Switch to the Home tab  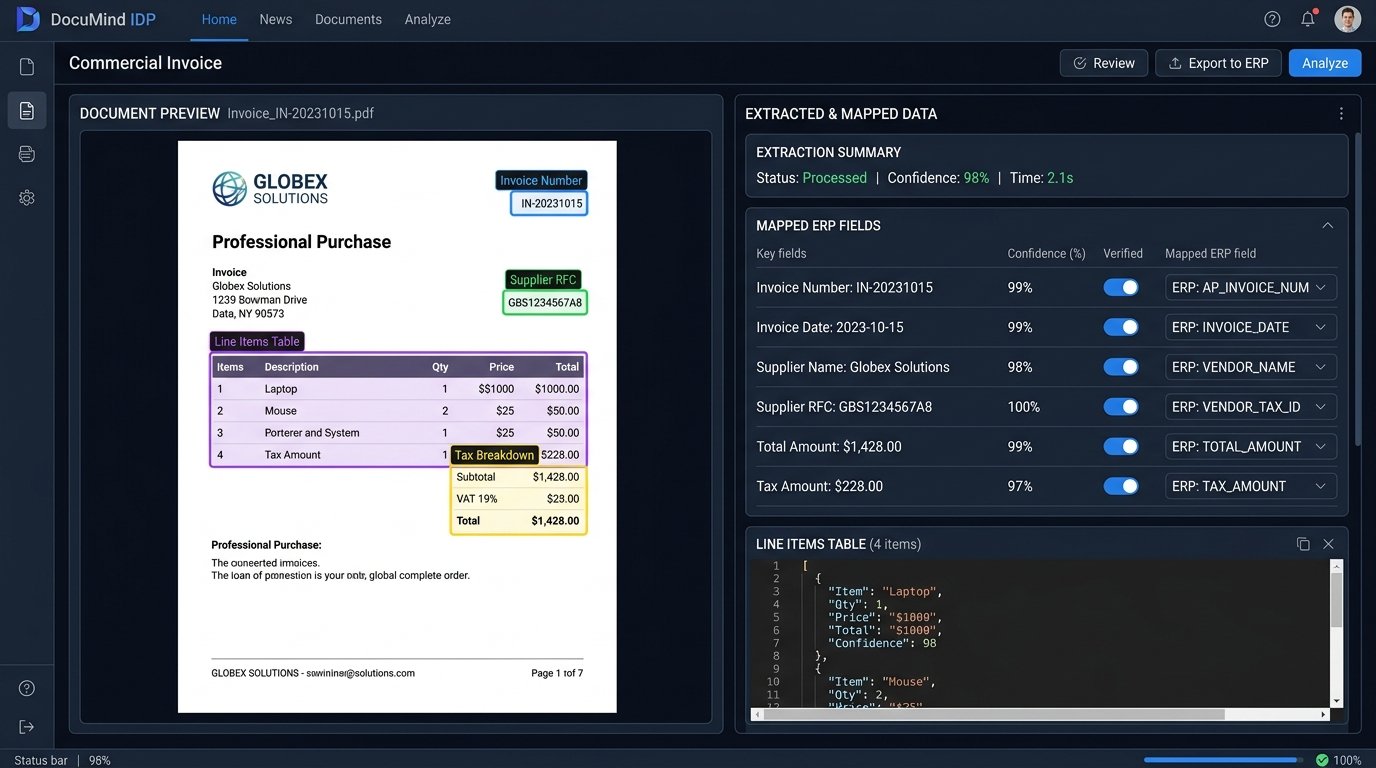[219, 19]
